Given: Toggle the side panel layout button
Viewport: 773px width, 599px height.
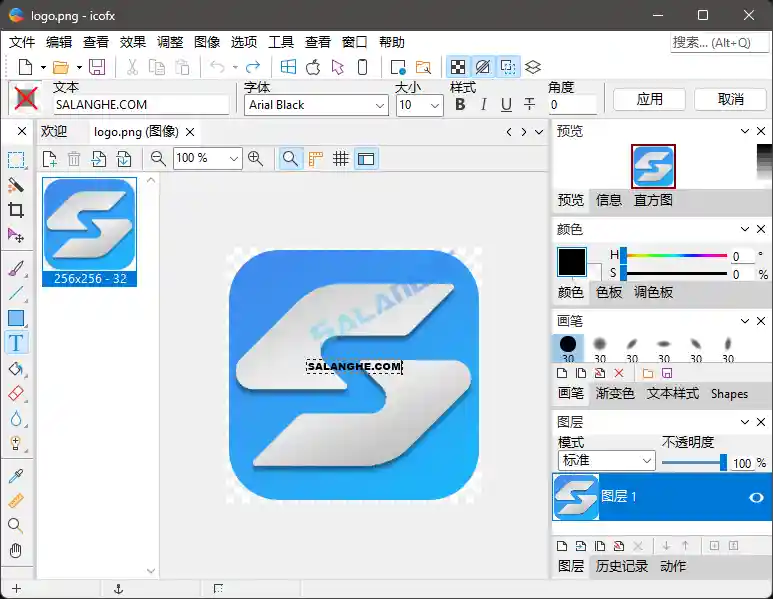Looking at the screenshot, I should point(366,159).
